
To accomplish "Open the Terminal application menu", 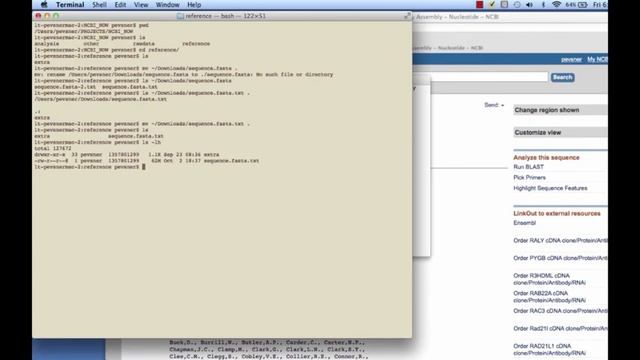I will [x=70, y=5].
